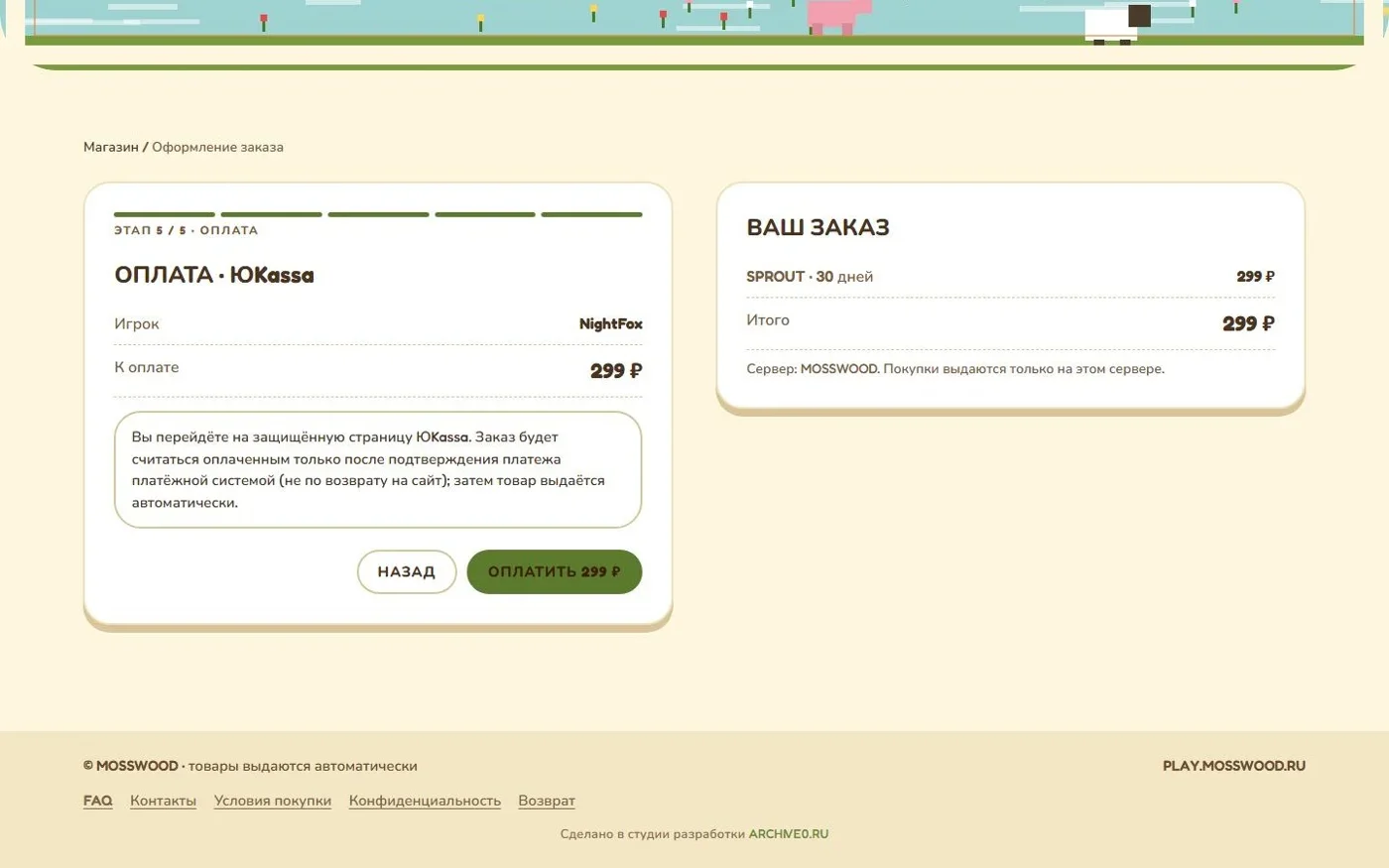
Task: Open the FAQ footer link
Action: click(x=98, y=801)
